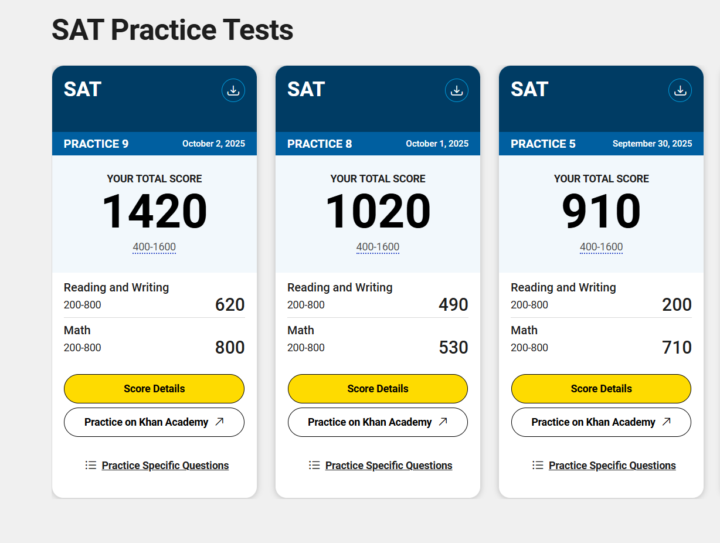Viewport: 720px width, 543px height.
Task: Show Score Details for Practice 5
Action: click(x=601, y=389)
